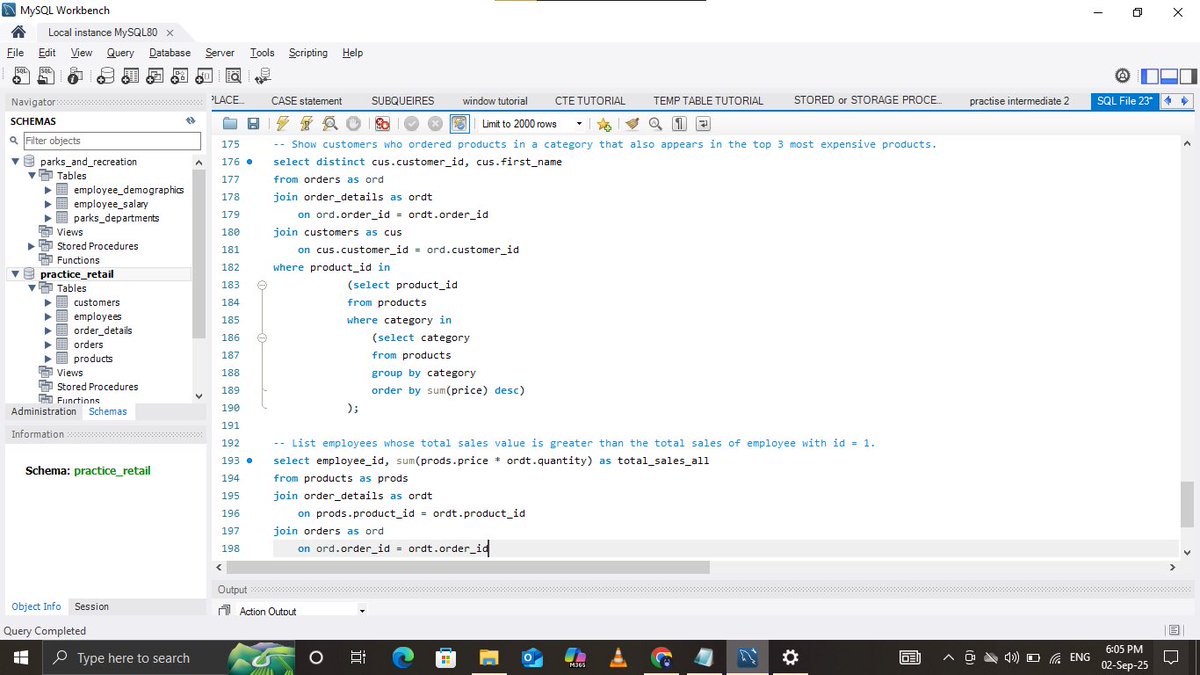This screenshot has height=675, width=1200.
Task: Open the SQL snippets panel star icon
Action: (603, 123)
